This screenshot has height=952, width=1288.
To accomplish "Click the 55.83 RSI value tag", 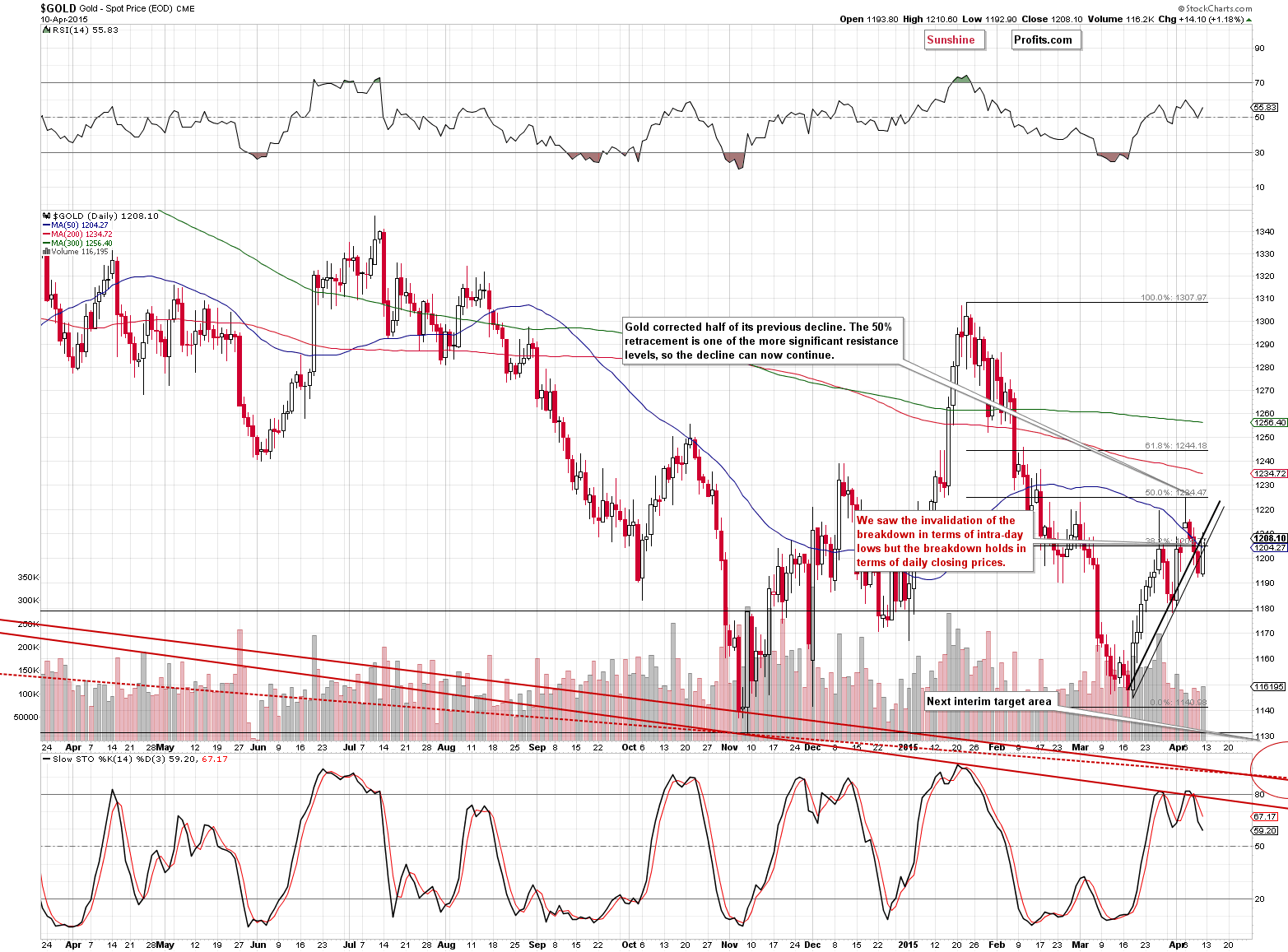I will [1265, 107].
